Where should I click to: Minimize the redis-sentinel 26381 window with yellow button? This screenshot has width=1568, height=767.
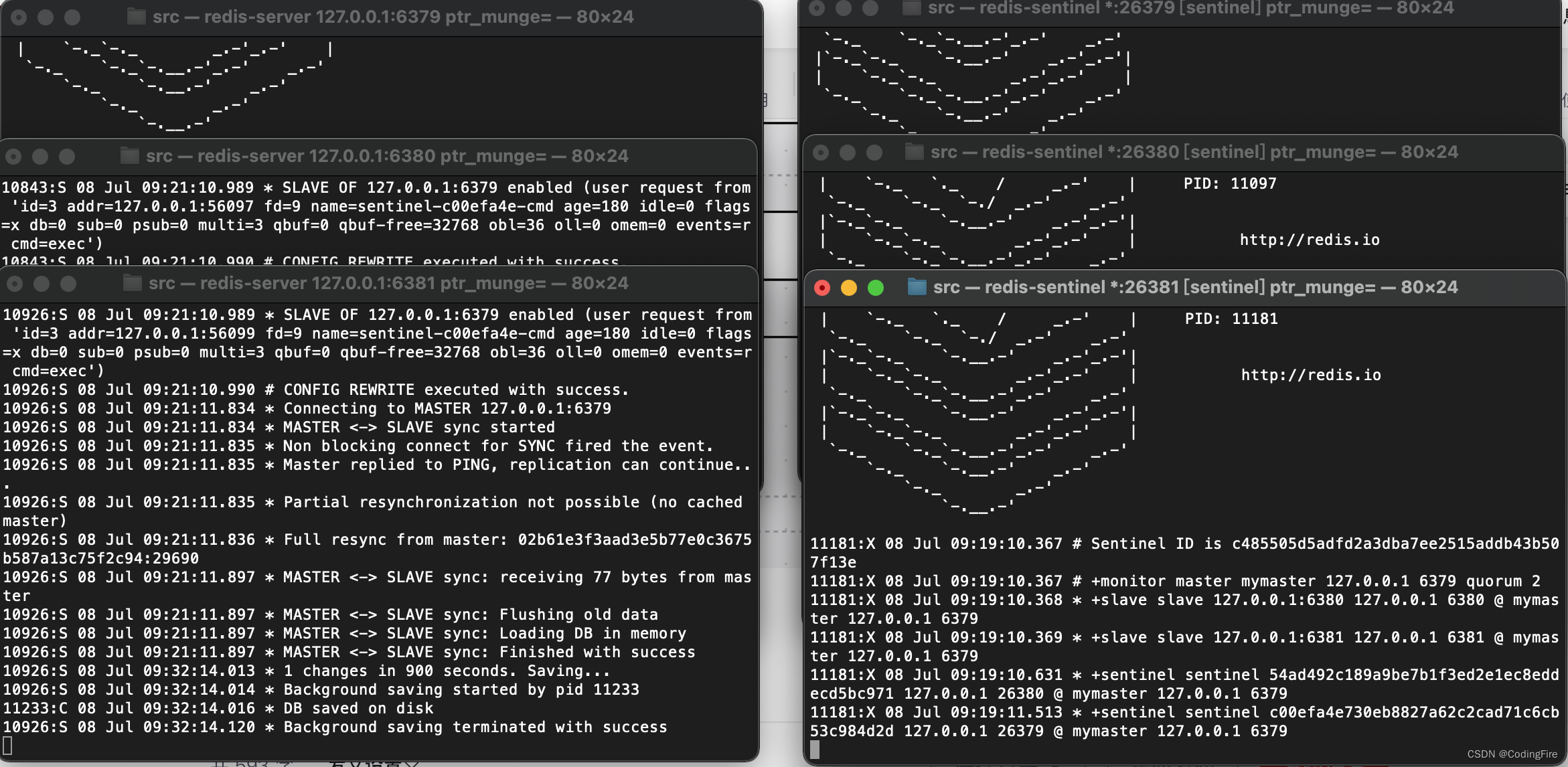tap(849, 288)
